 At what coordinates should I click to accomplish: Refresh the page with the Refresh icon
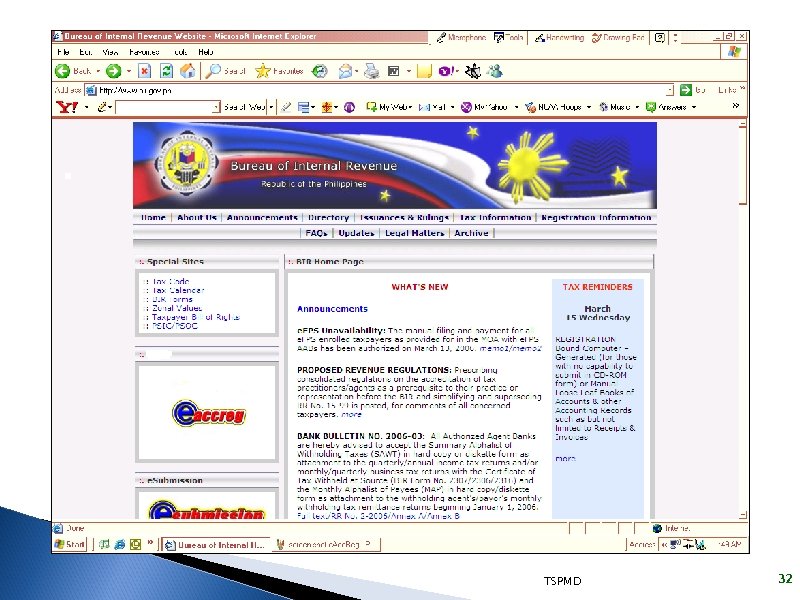click(166, 71)
